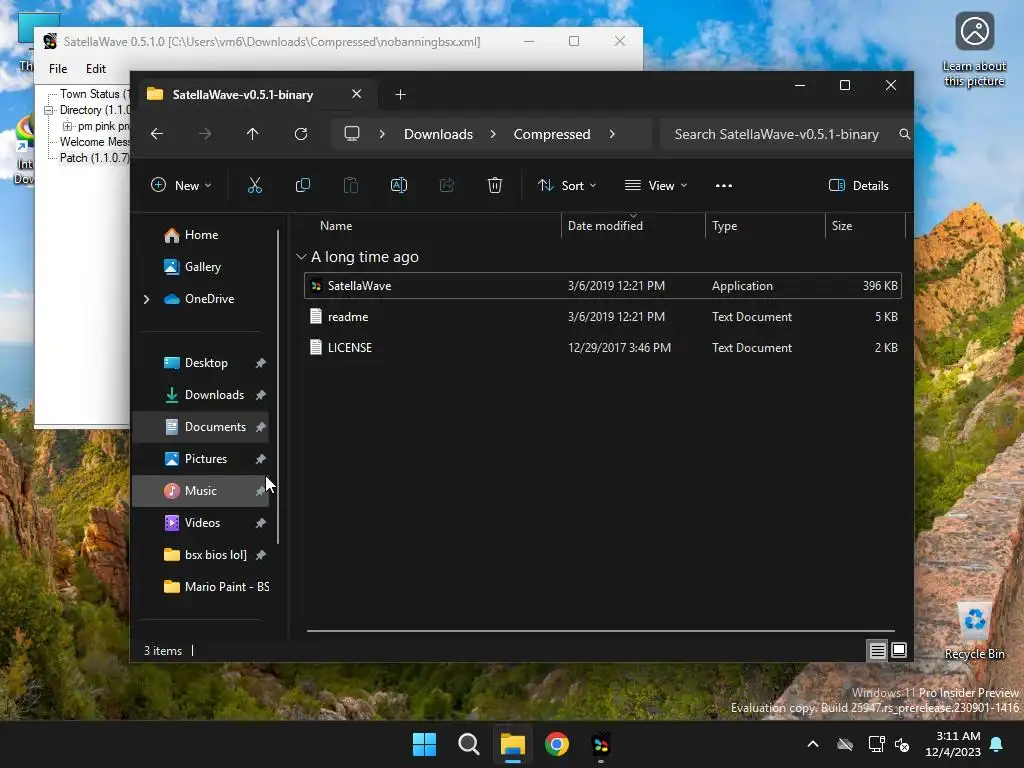Refresh the folder view
Viewport: 1024px width, 768px height.
pyautogui.click(x=301, y=134)
